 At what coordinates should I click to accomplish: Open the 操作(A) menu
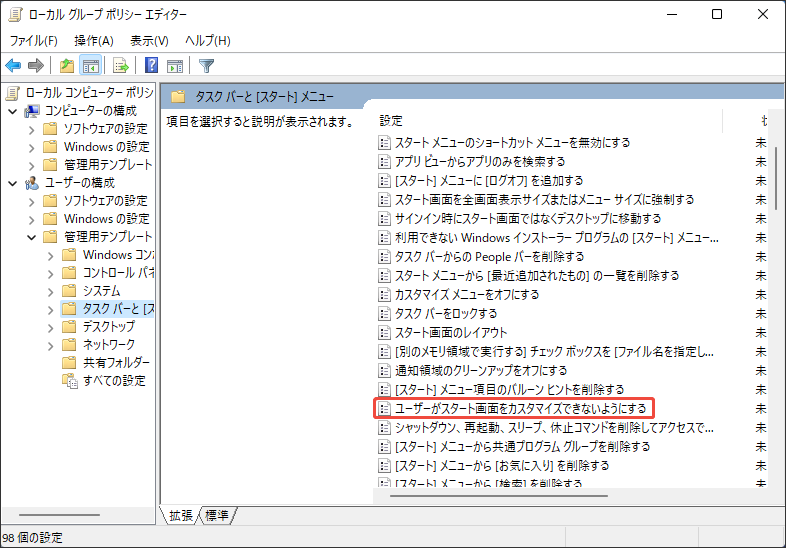94,41
